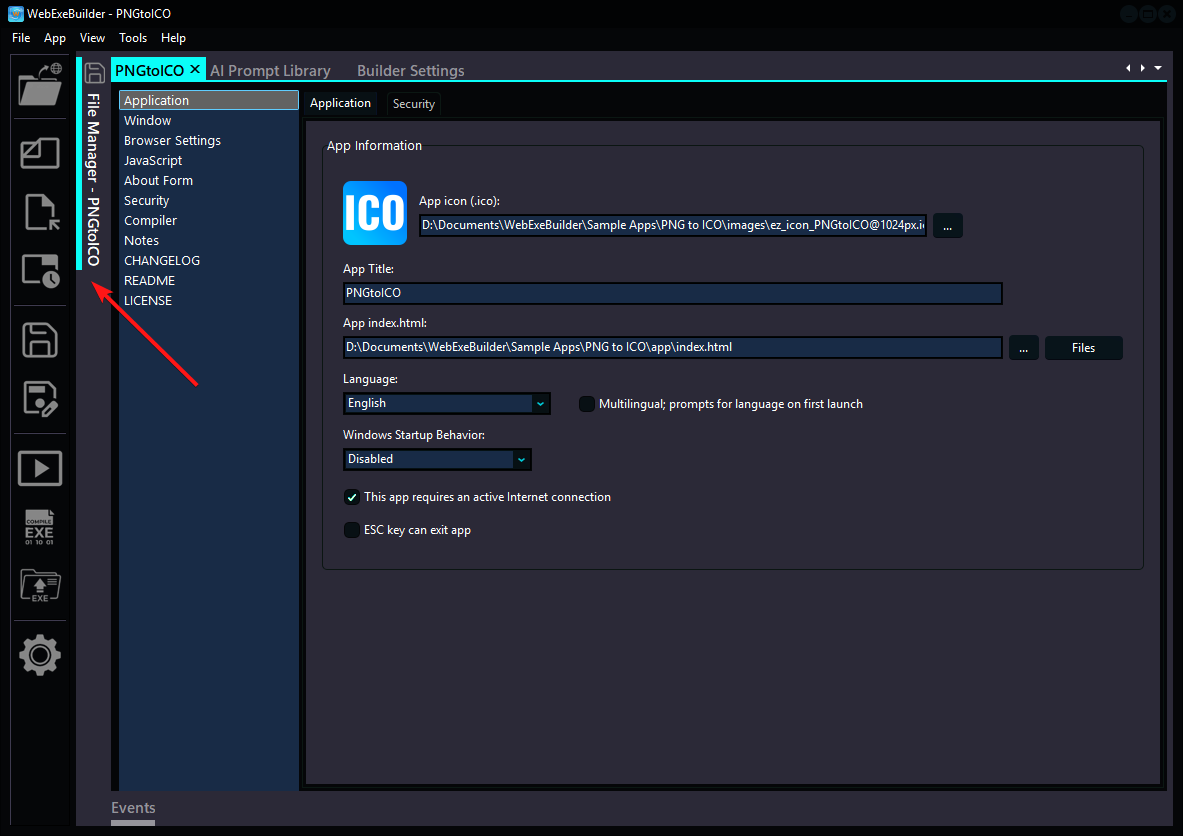This screenshot has width=1183, height=836.
Task: Open the export EXE package icon
Action: (39, 587)
